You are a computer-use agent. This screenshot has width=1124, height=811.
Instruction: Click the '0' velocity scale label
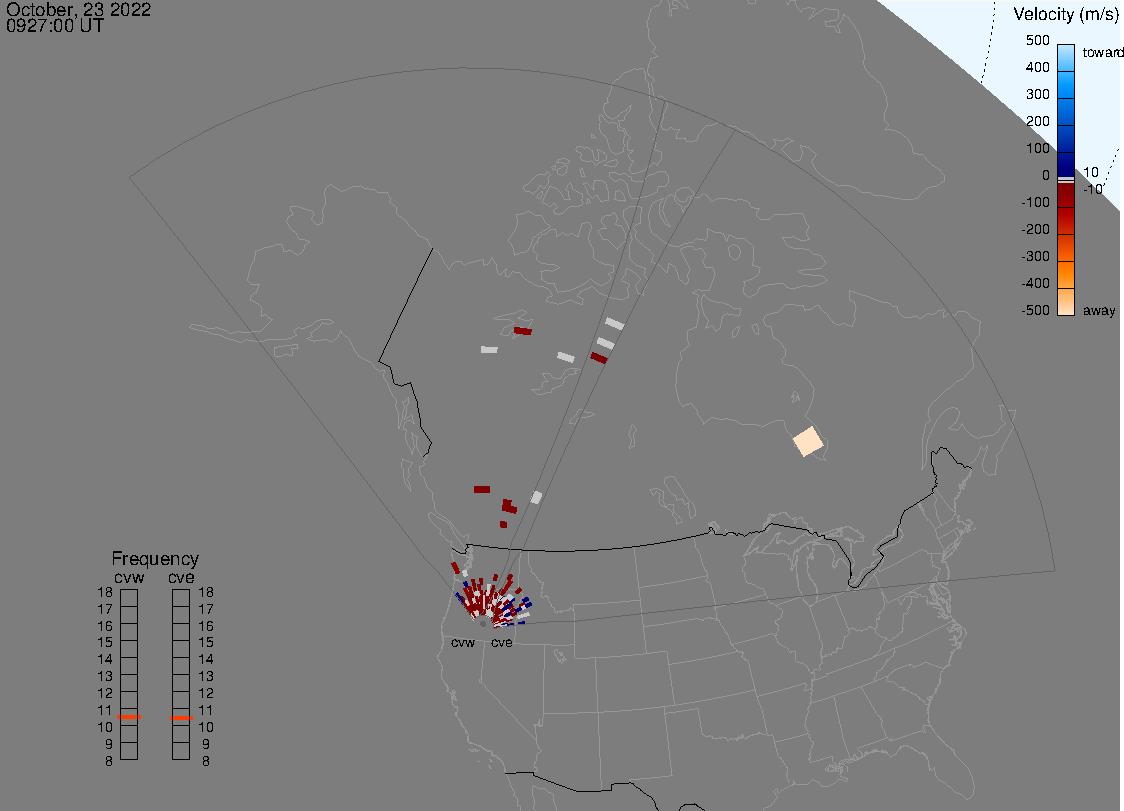pyautogui.click(x=1046, y=176)
